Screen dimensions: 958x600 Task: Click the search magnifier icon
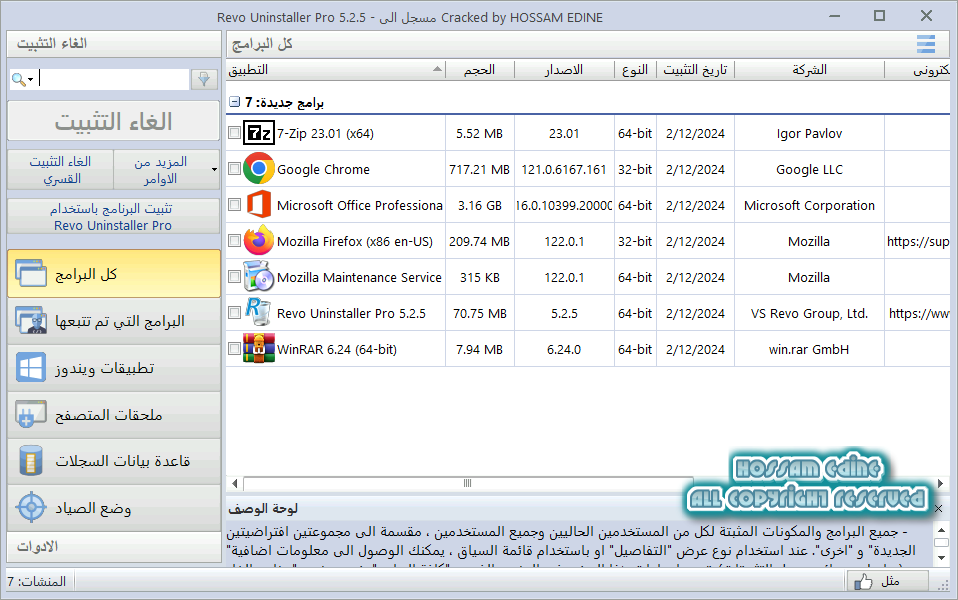[18, 79]
